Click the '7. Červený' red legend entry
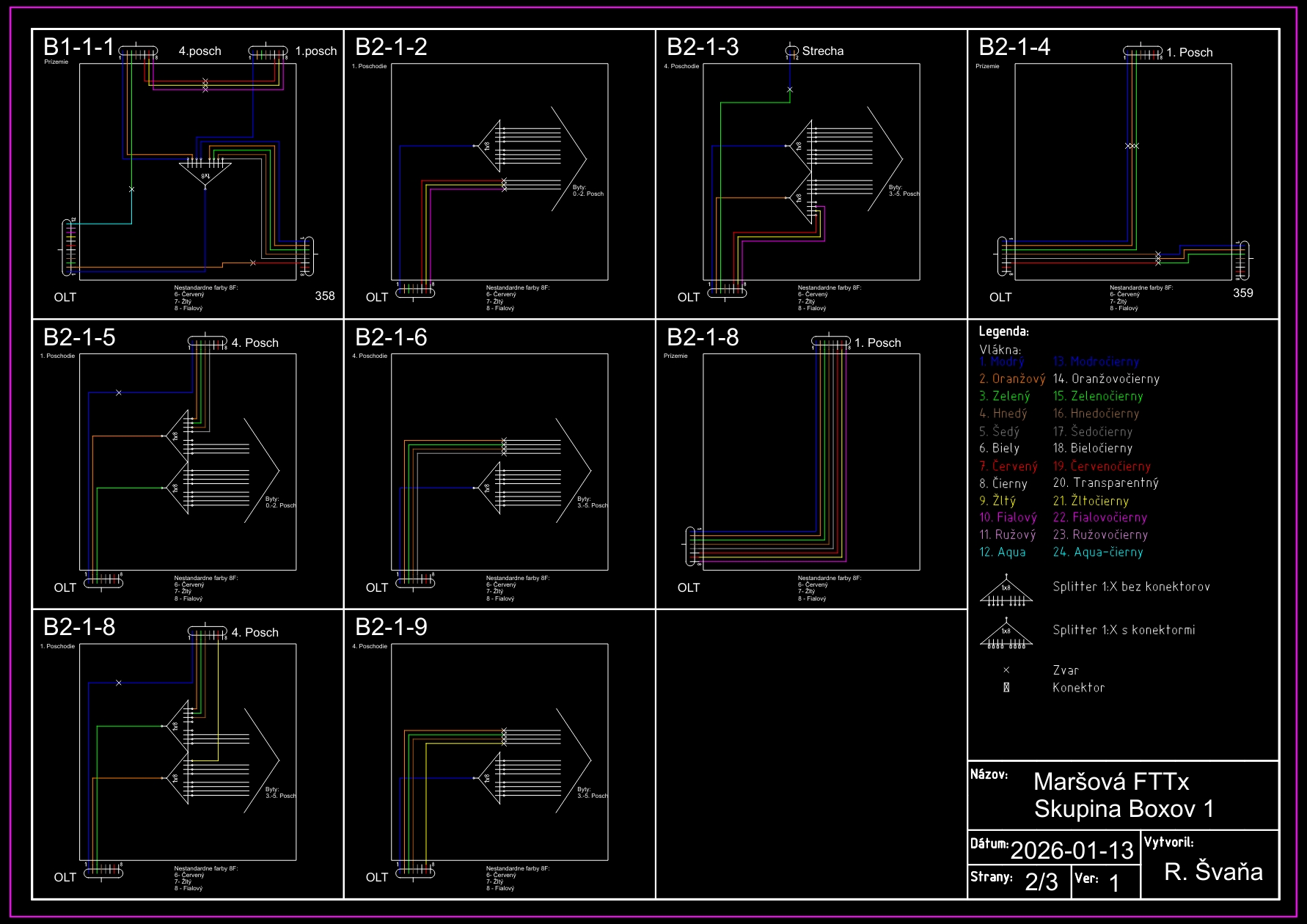This screenshot has width=1307, height=924. pos(1008,466)
